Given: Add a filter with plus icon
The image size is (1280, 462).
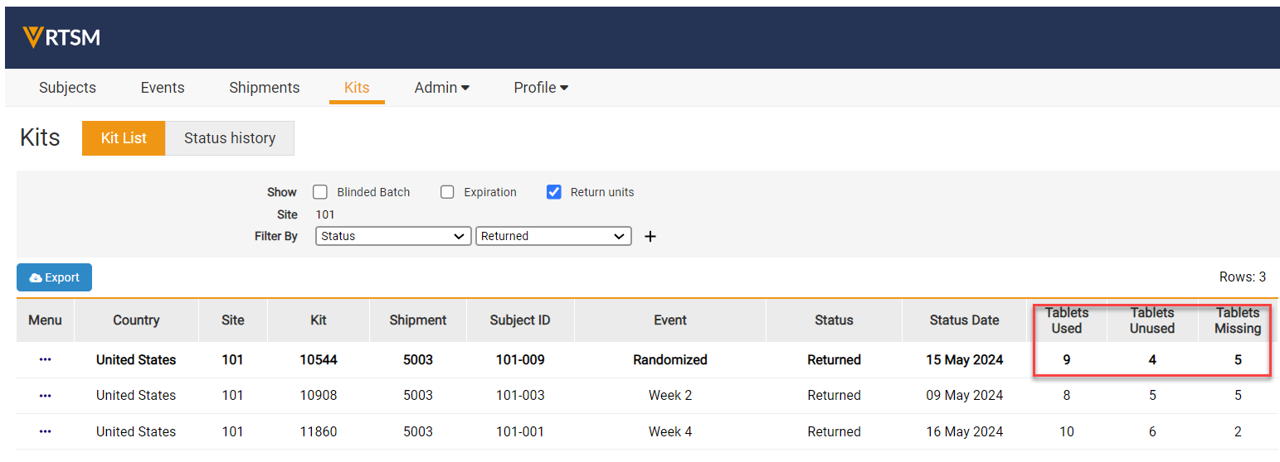Looking at the screenshot, I should (x=650, y=237).
